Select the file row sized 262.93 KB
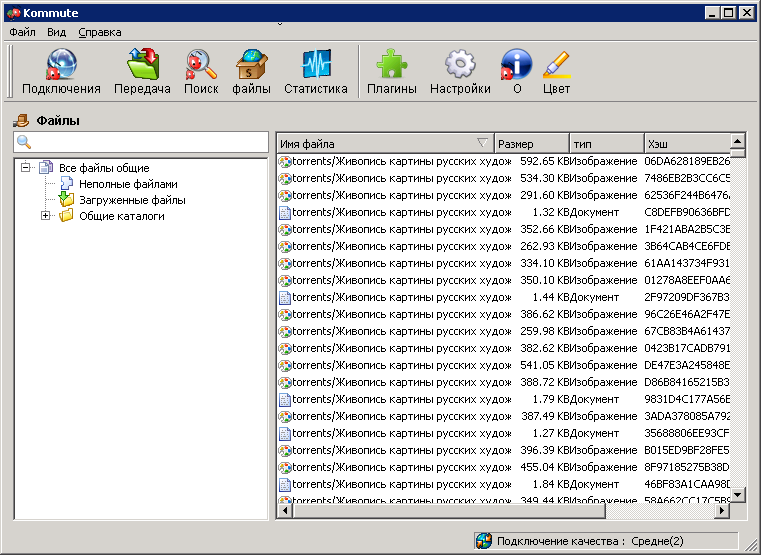Viewport: 761px width, 555px height. 504,246
